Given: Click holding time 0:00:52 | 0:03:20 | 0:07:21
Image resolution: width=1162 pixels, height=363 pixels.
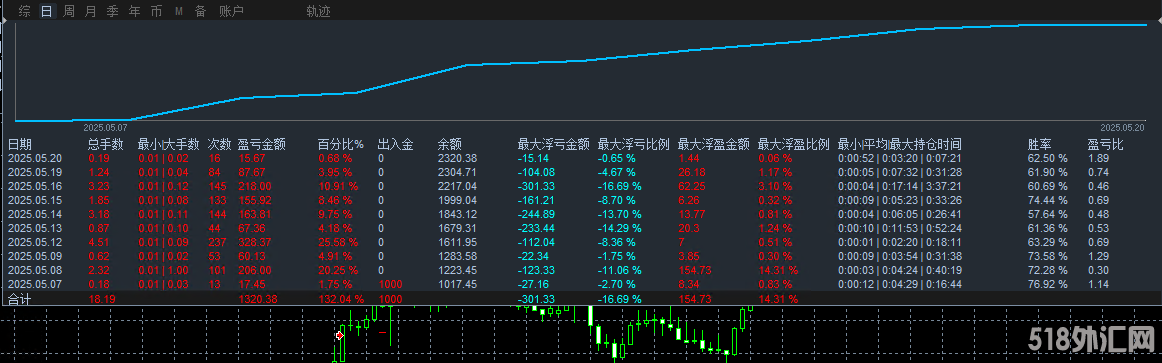Looking at the screenshot, I should pyautogui.click(x=900, y=159).
